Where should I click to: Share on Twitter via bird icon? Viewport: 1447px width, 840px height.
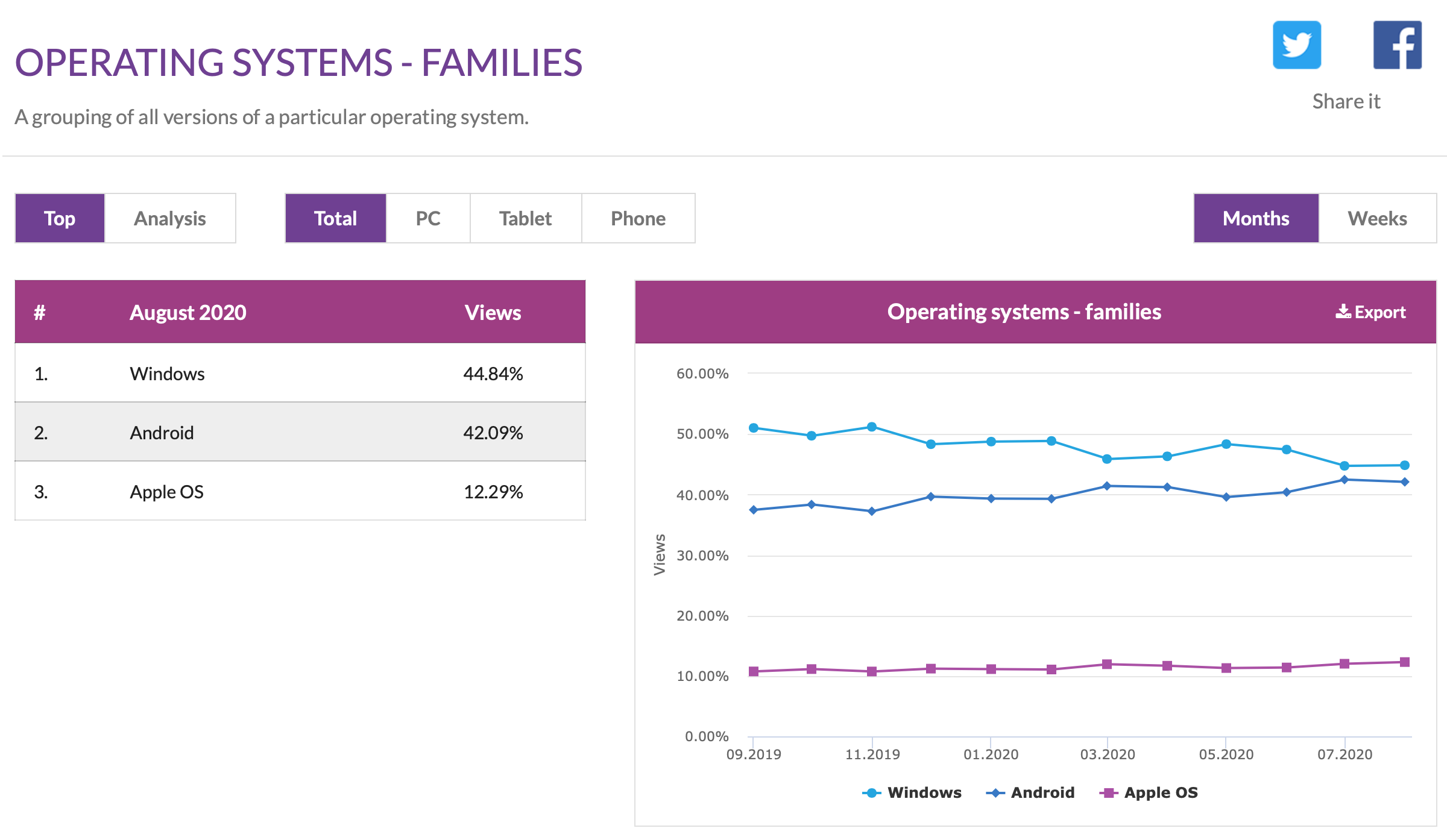(x=1296, y=45)
